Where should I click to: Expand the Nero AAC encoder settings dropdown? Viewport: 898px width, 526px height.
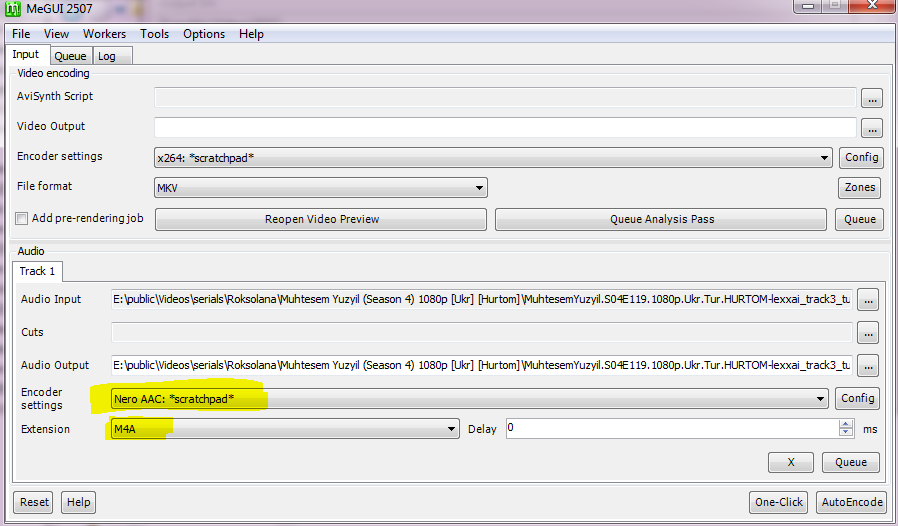pos(821,399)
